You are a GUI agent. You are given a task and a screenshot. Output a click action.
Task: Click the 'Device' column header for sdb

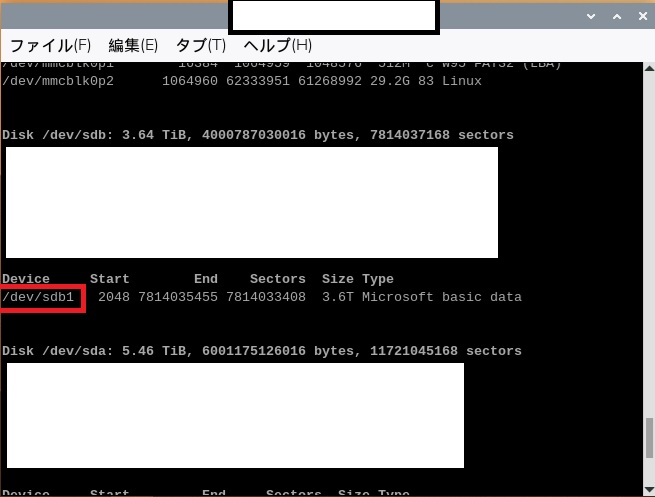tap(26, 279)
